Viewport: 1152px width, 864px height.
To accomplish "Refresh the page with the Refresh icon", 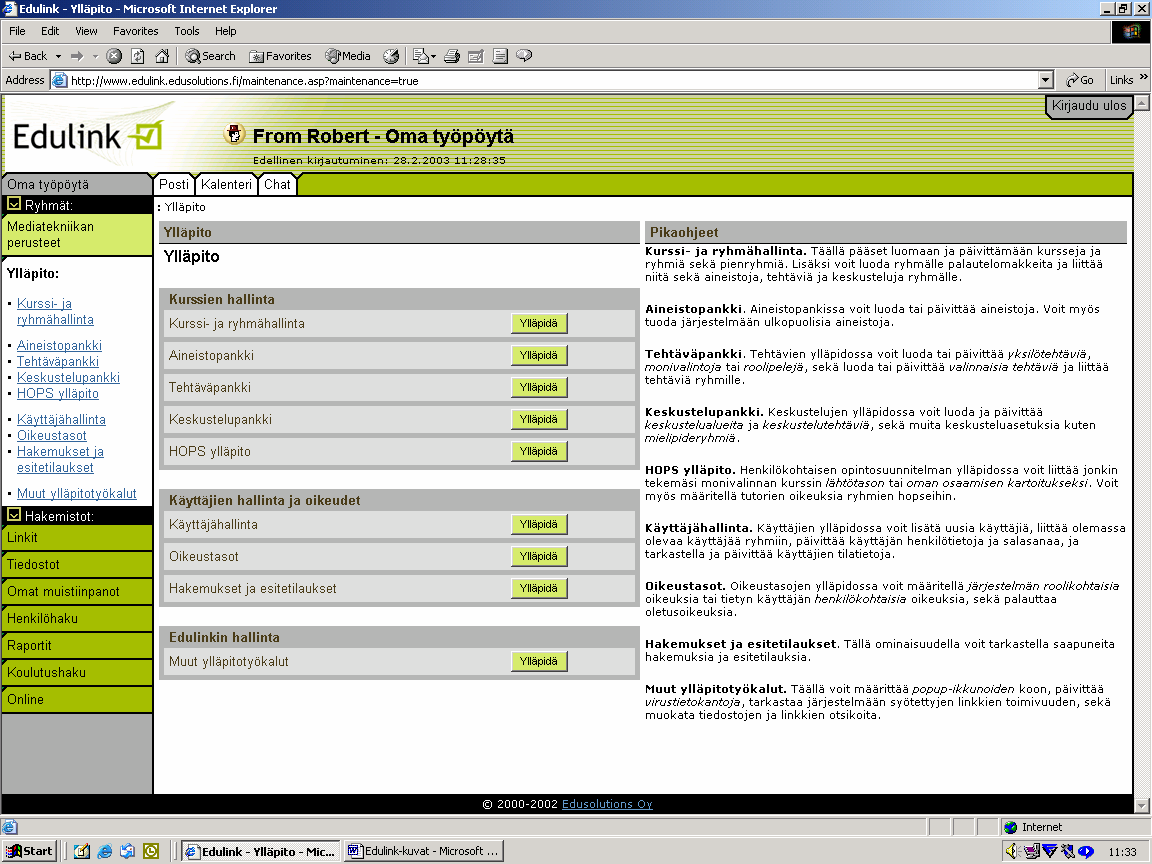I will 137,56.
